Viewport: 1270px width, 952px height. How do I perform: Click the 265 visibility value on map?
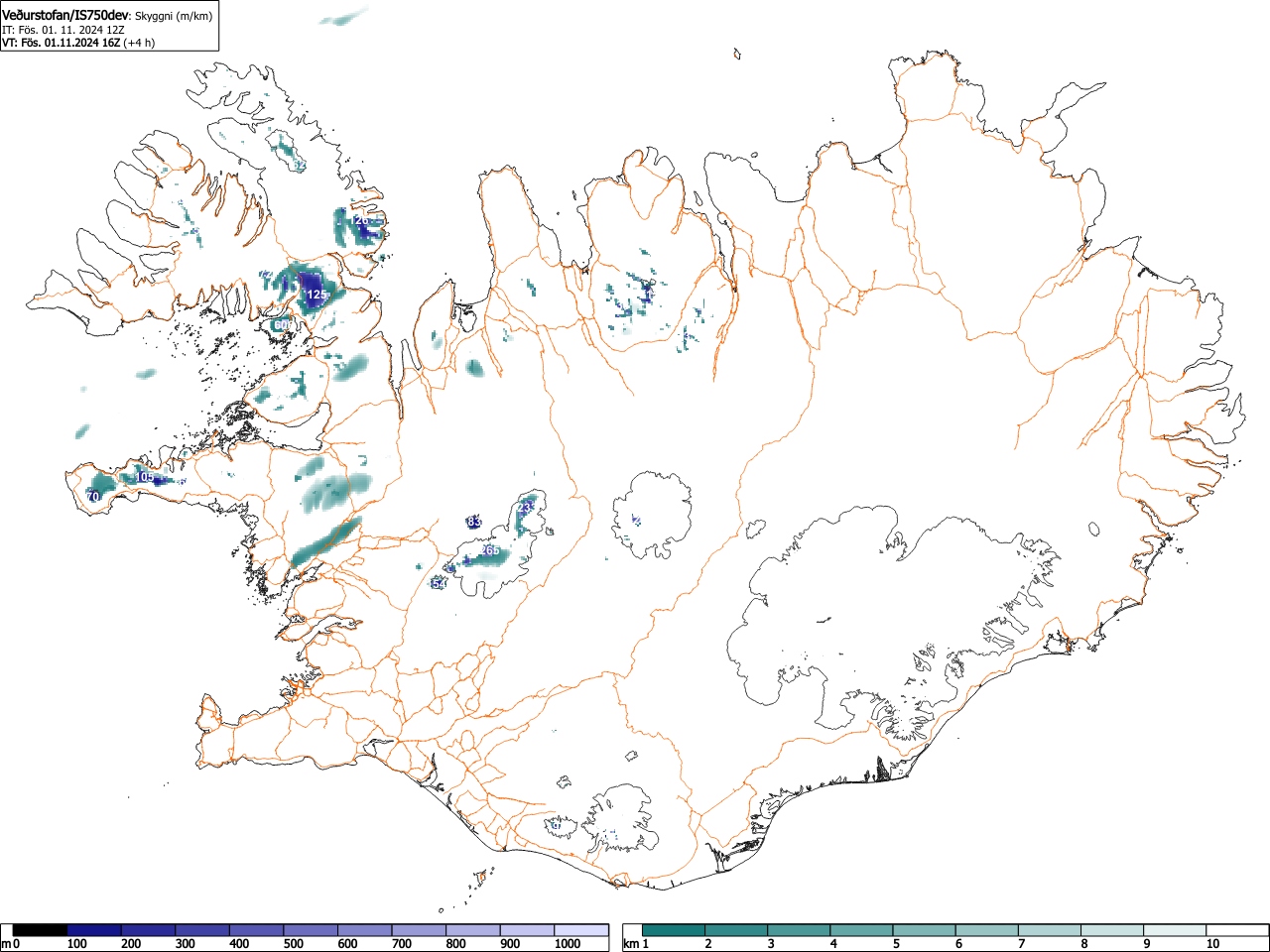click(490, 550)
